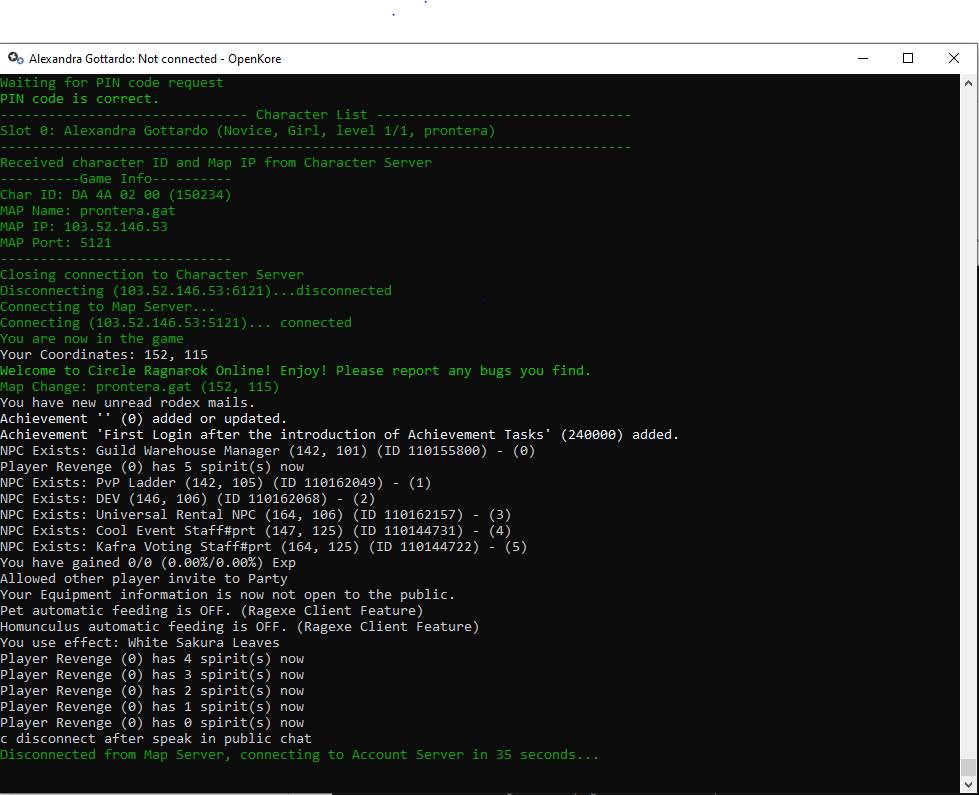
Task: Click the c disconnect after speak chat line
Action: (x=160, y=738)
